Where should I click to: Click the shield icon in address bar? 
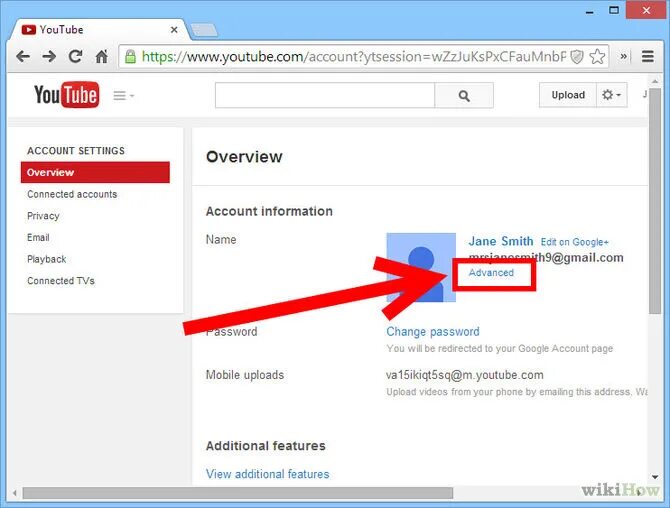(x=577, y=56)
